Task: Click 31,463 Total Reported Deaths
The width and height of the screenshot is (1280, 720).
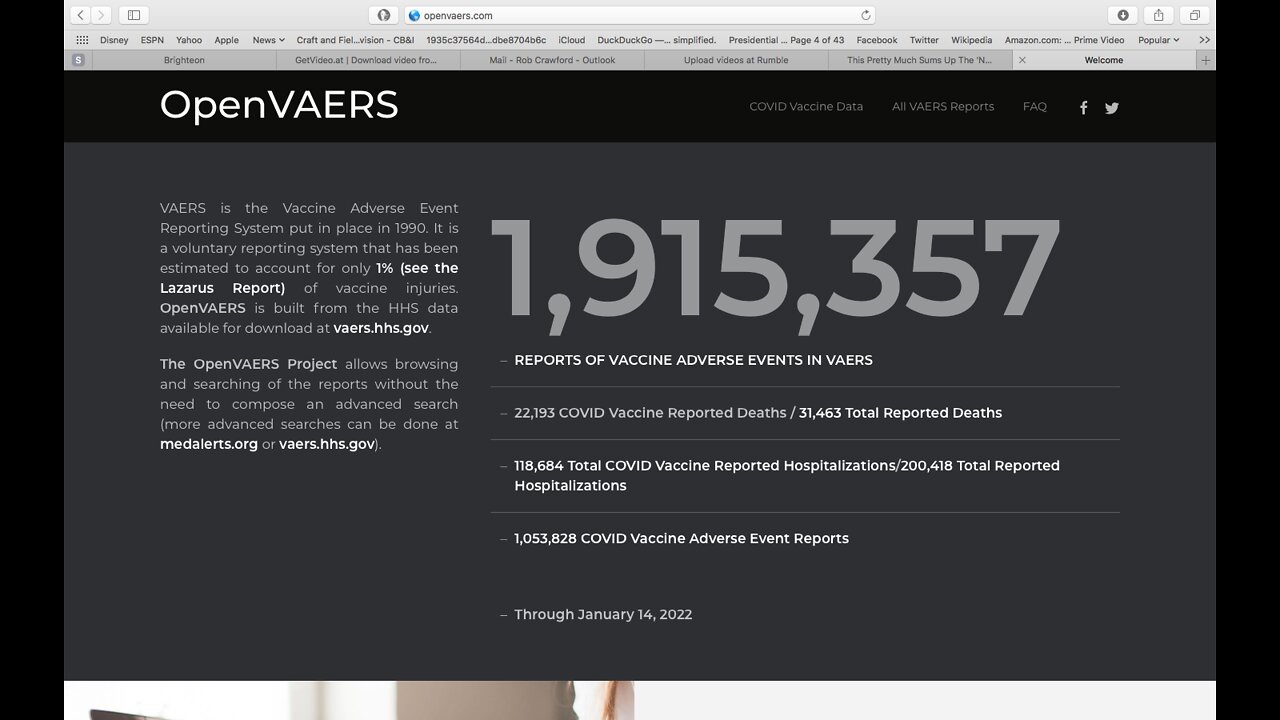Action: 900,413
